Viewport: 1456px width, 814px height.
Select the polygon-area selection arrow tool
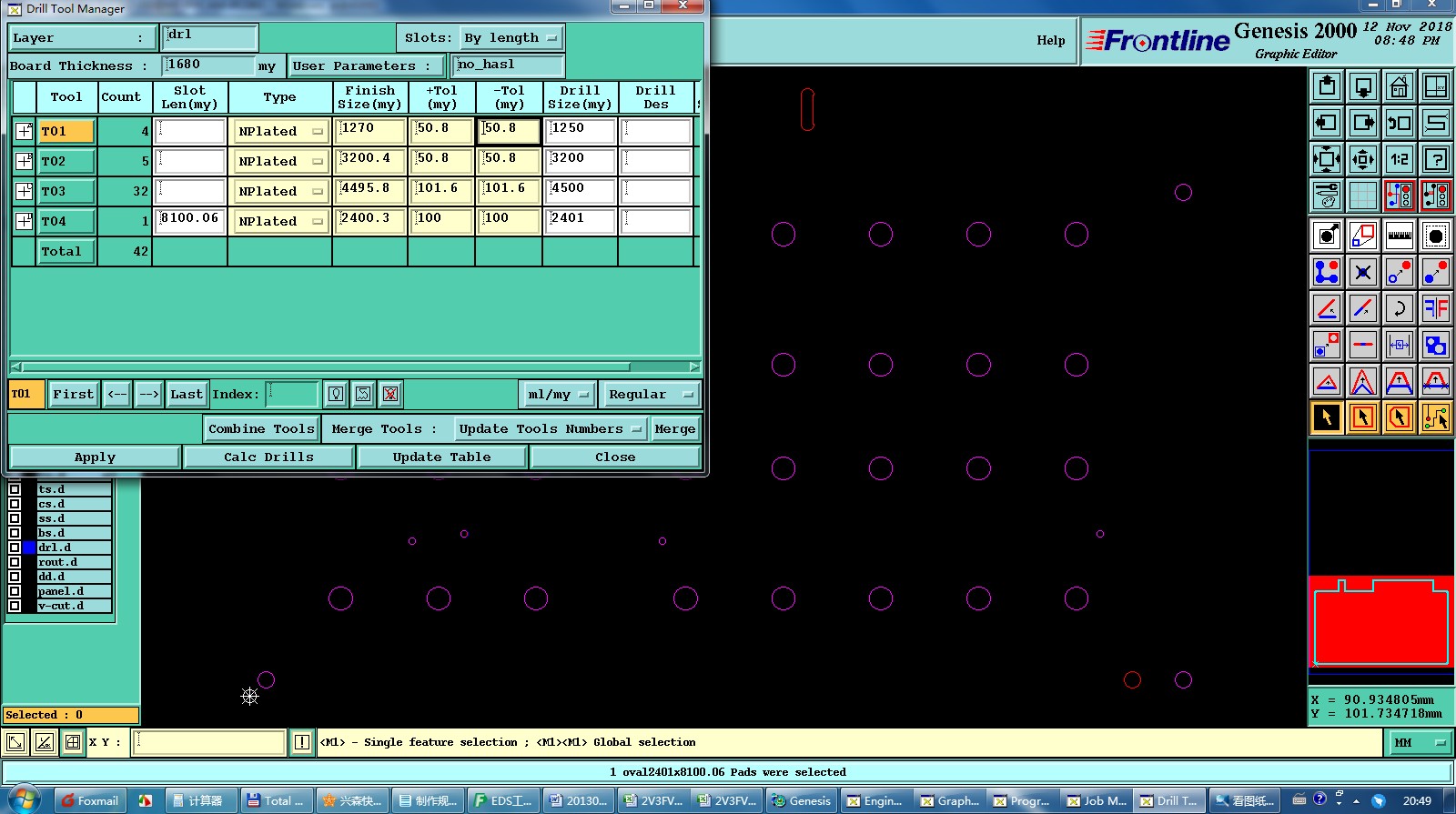point(1400,417)
